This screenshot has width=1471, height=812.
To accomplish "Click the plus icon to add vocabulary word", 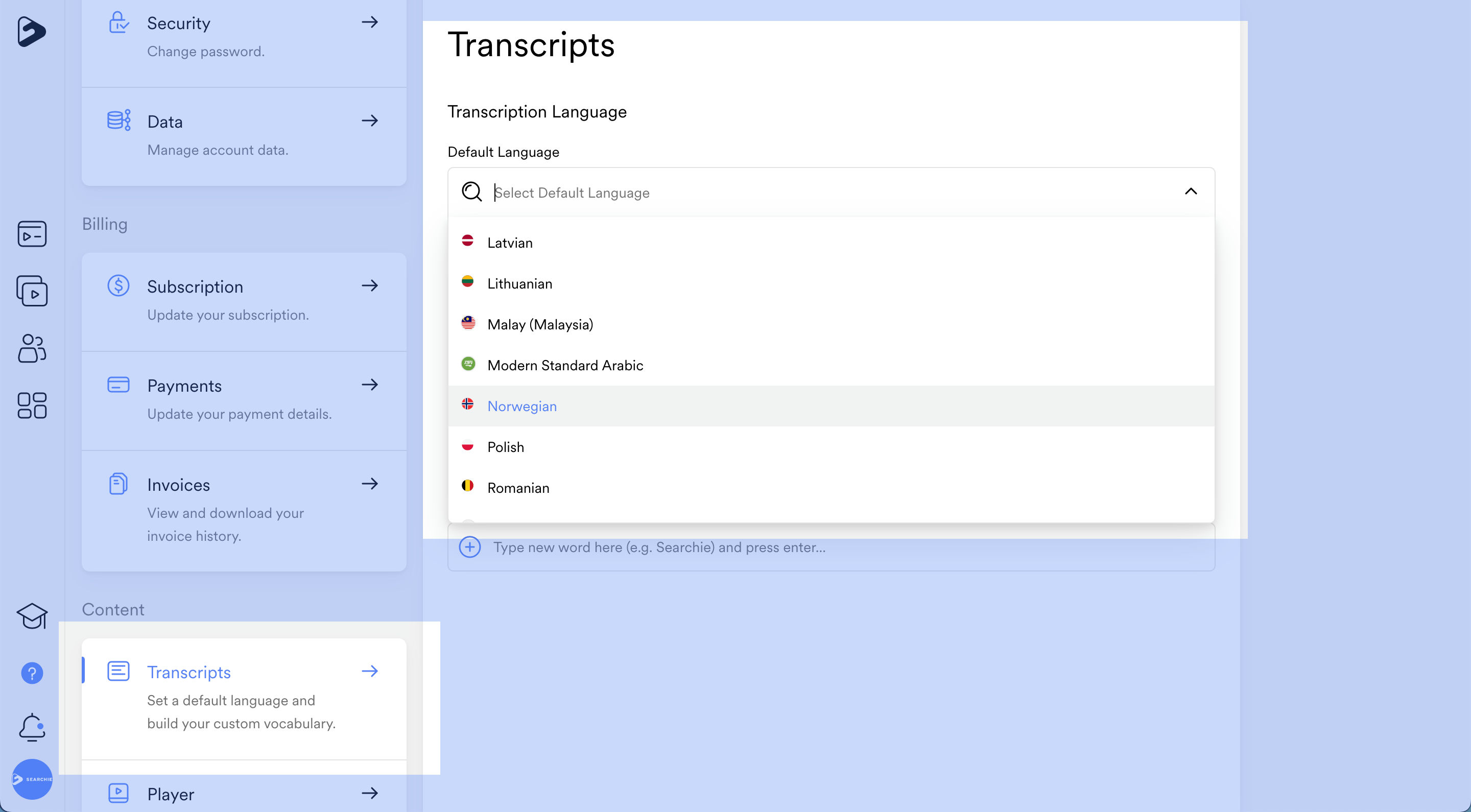I will coord(469,547).
